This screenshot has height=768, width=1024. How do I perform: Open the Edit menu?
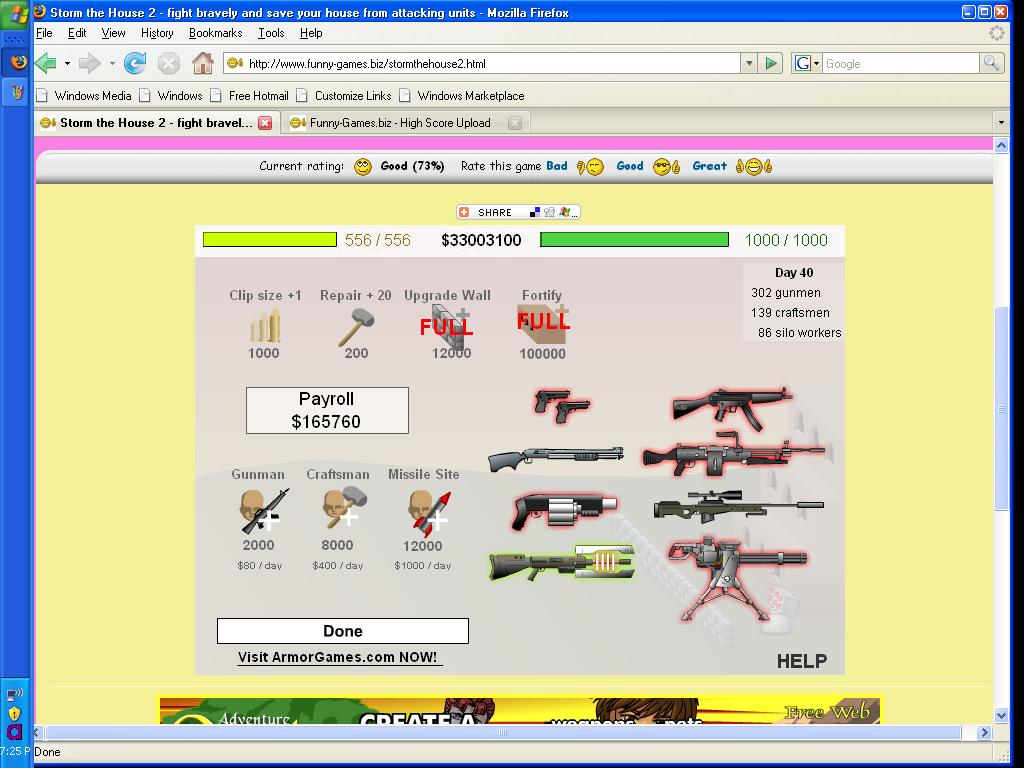coord(77,33)
